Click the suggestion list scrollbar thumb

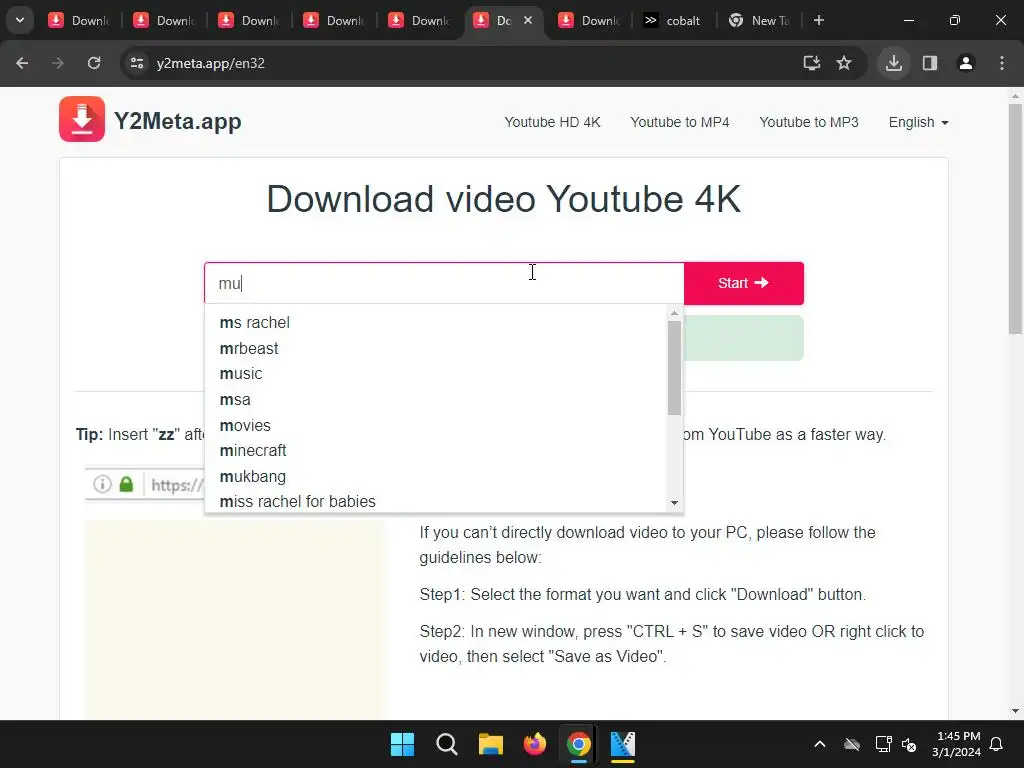(675, 368)
